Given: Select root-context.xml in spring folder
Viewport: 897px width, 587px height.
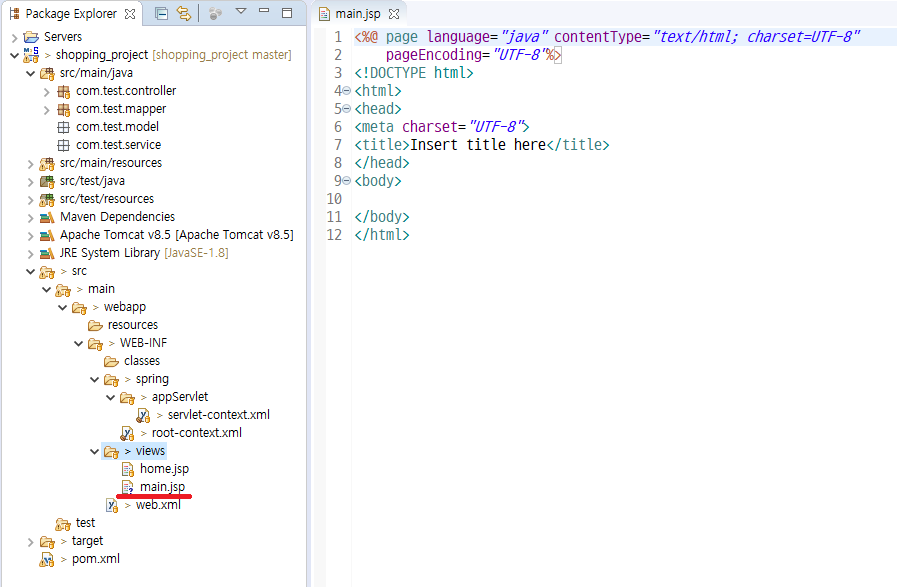Looking at the screenshot, I should coord(196,433).
